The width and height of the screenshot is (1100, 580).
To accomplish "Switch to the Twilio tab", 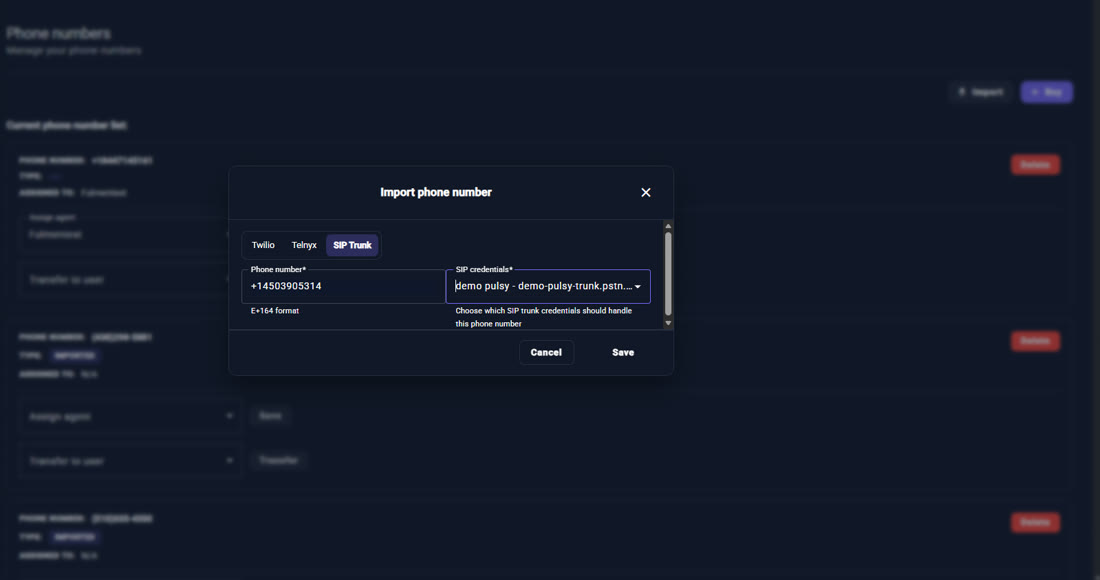I will tap(263, 245).
